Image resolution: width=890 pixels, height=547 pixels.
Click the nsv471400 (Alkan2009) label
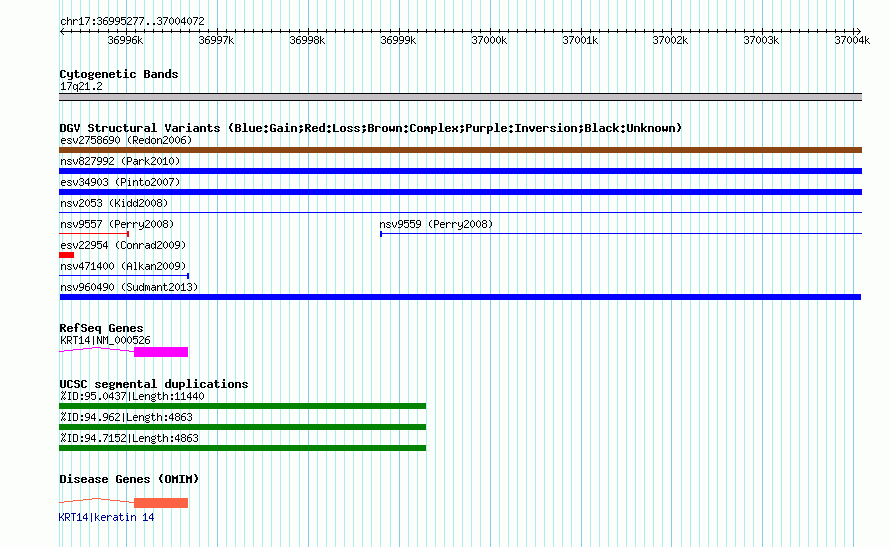[123, 266]
